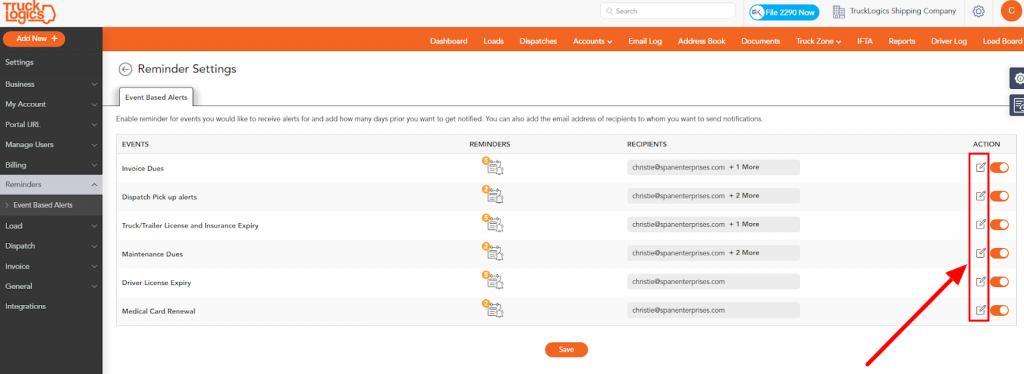The height and width of the screenshot is (374, 1024).
Task: Click the File 2290 Now button
Action: (x=784, y=12)
